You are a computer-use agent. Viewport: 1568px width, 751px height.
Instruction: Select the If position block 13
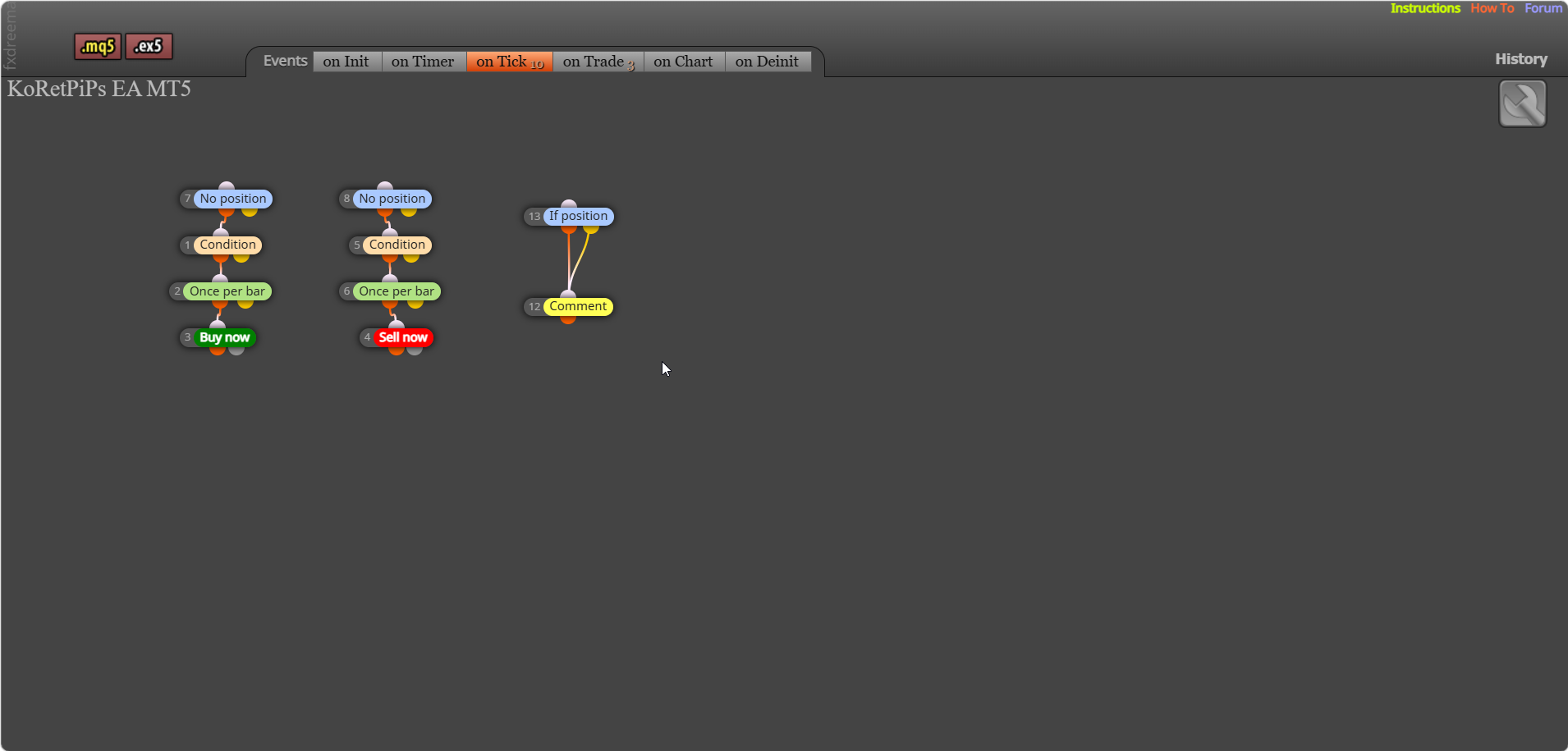(579, 216)
